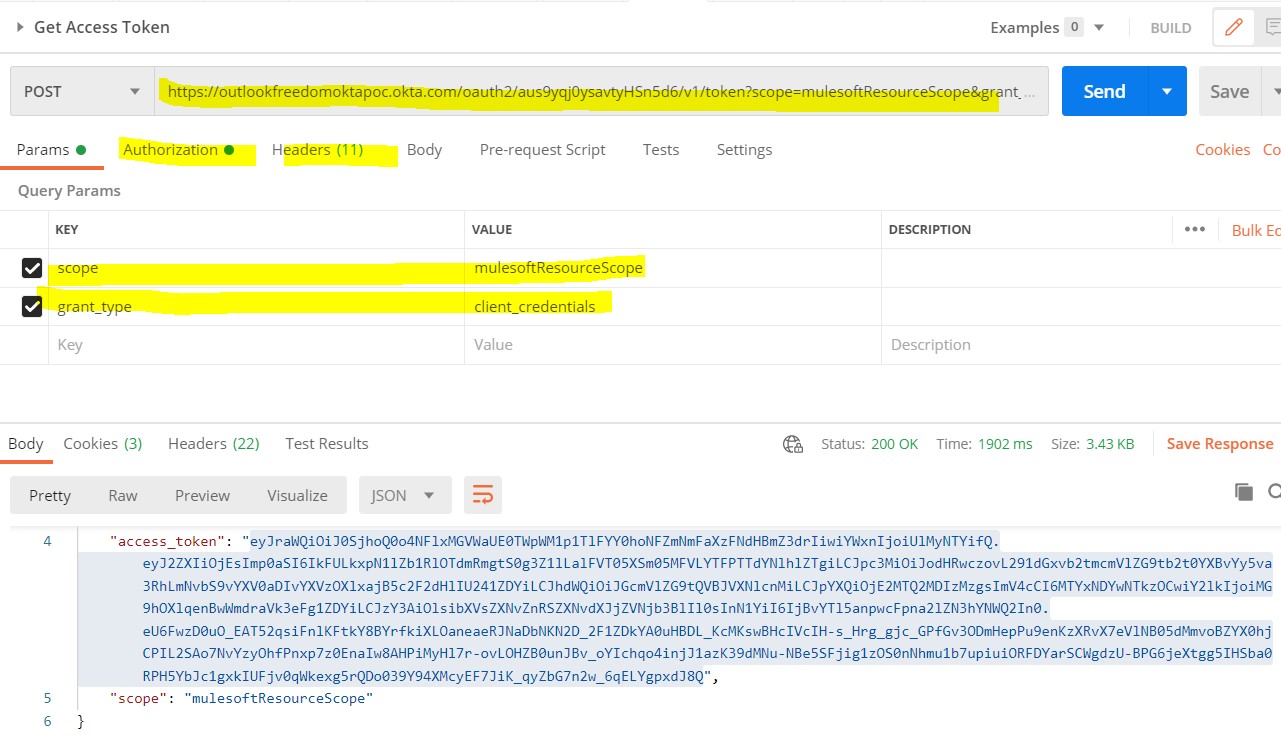Open Bulk Edit for query params

click(1255, 230)
